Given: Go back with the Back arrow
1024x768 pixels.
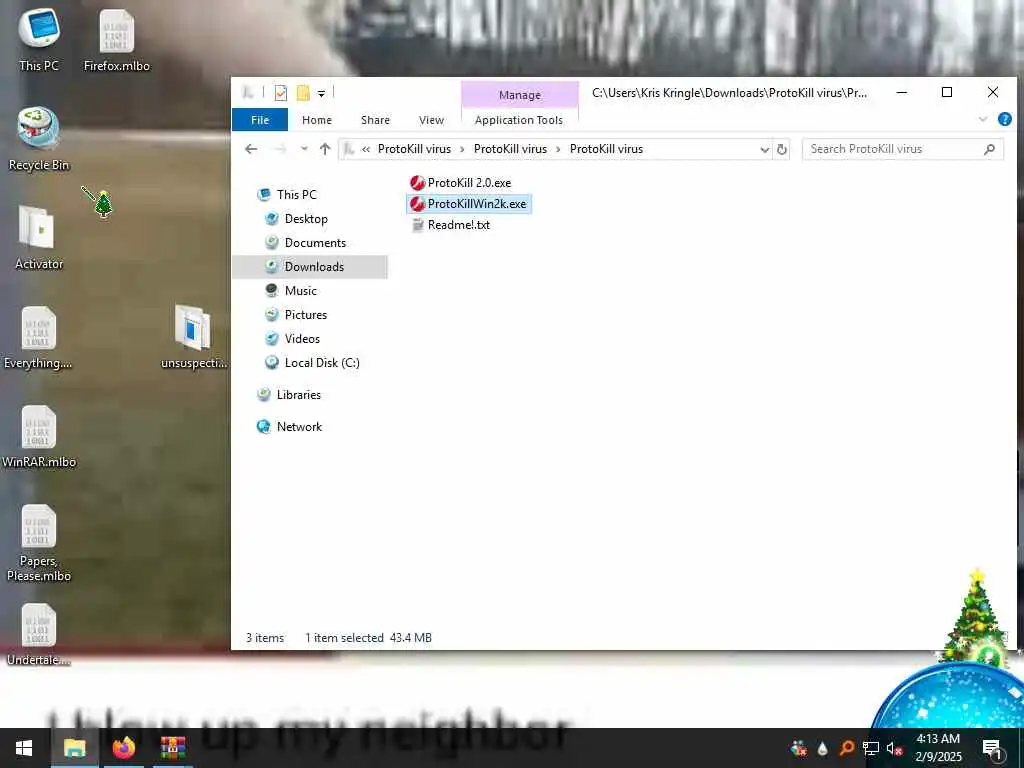Looking at the screenshot, I should (251, 149).
